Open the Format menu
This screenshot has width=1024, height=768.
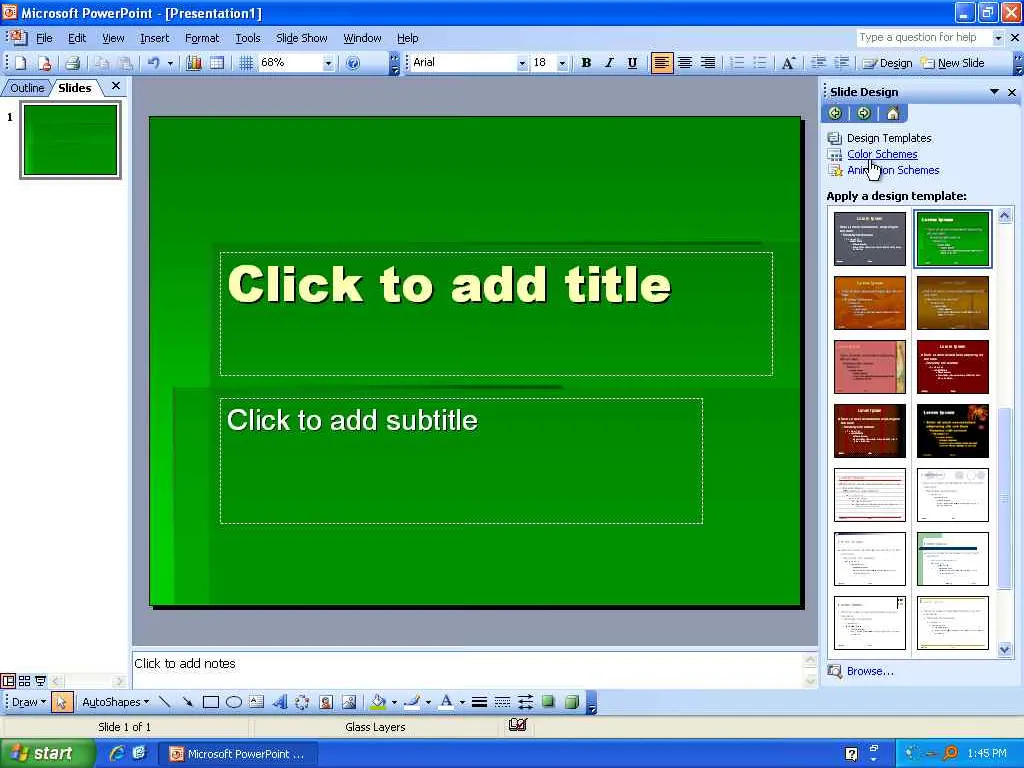click(x=202, y=38)
